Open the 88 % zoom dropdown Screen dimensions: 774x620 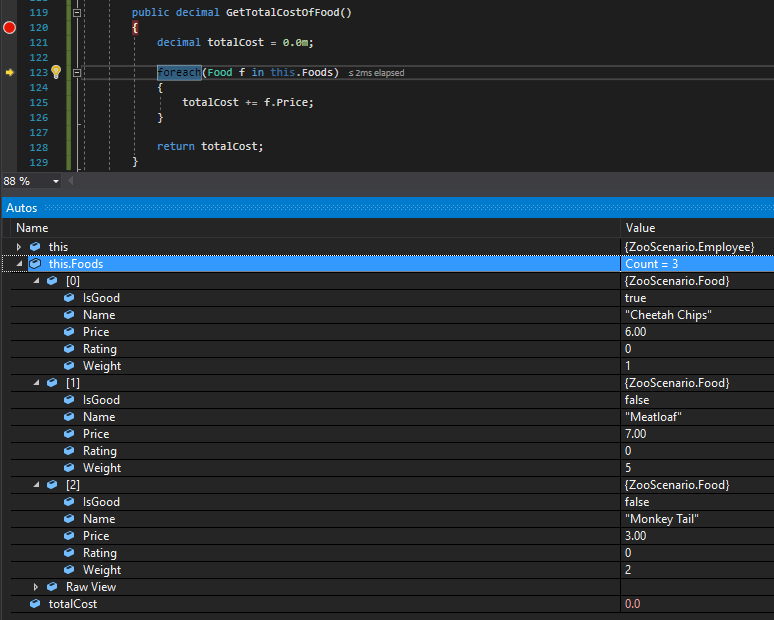click(x=55, y=181)
